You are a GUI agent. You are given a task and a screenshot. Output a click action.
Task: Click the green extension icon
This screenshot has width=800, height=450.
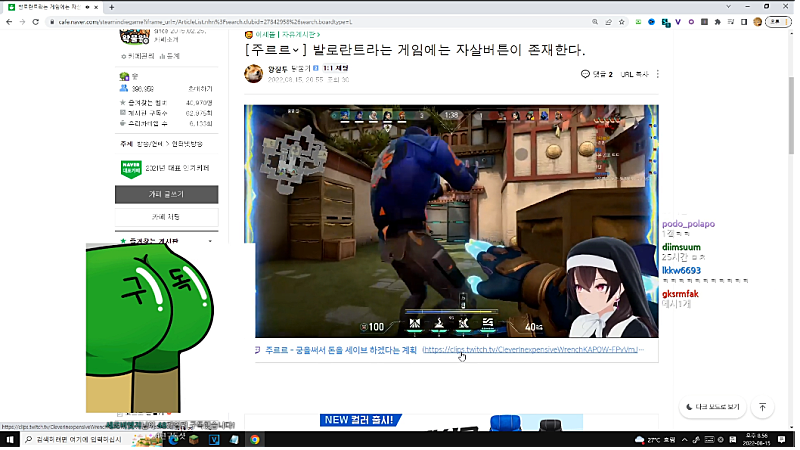[638, 22]
